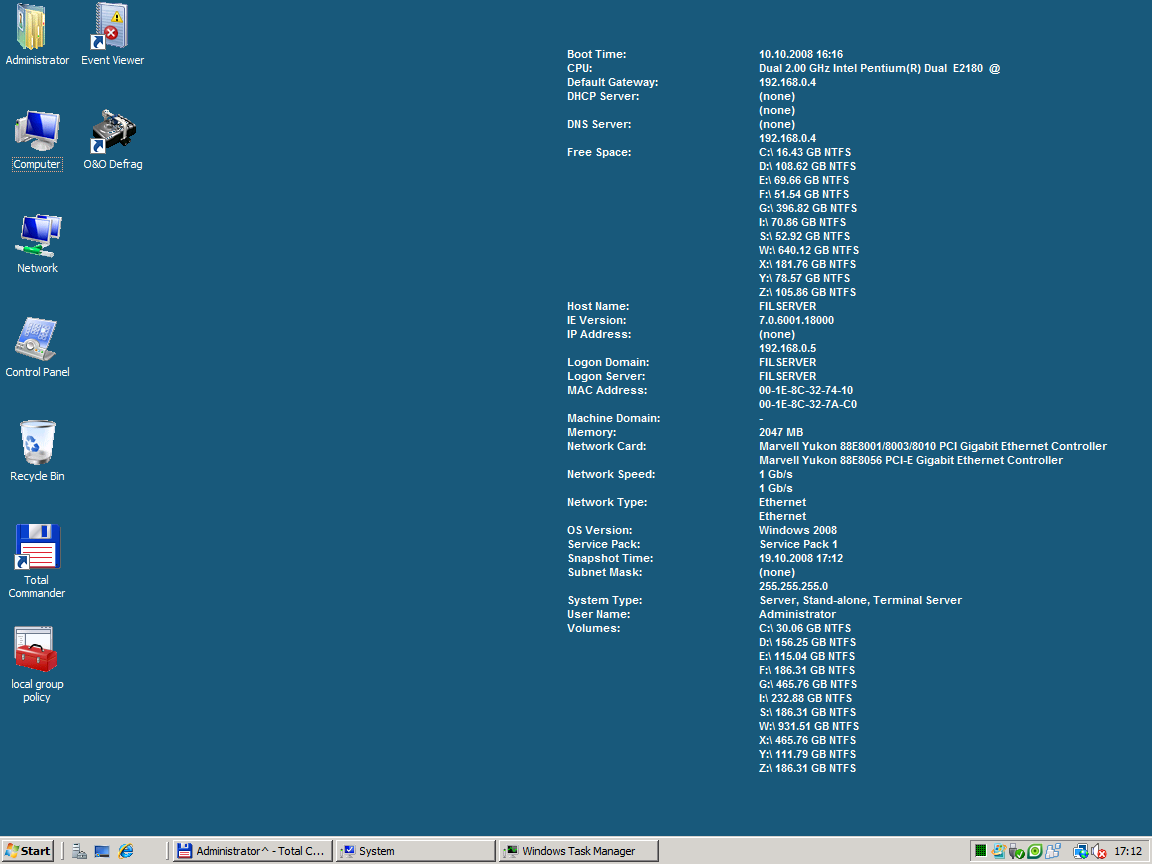Select the Recycle Bin icon
This screenshot has width=1152, height=864.
pyautogui.click(x=37, y=451)
